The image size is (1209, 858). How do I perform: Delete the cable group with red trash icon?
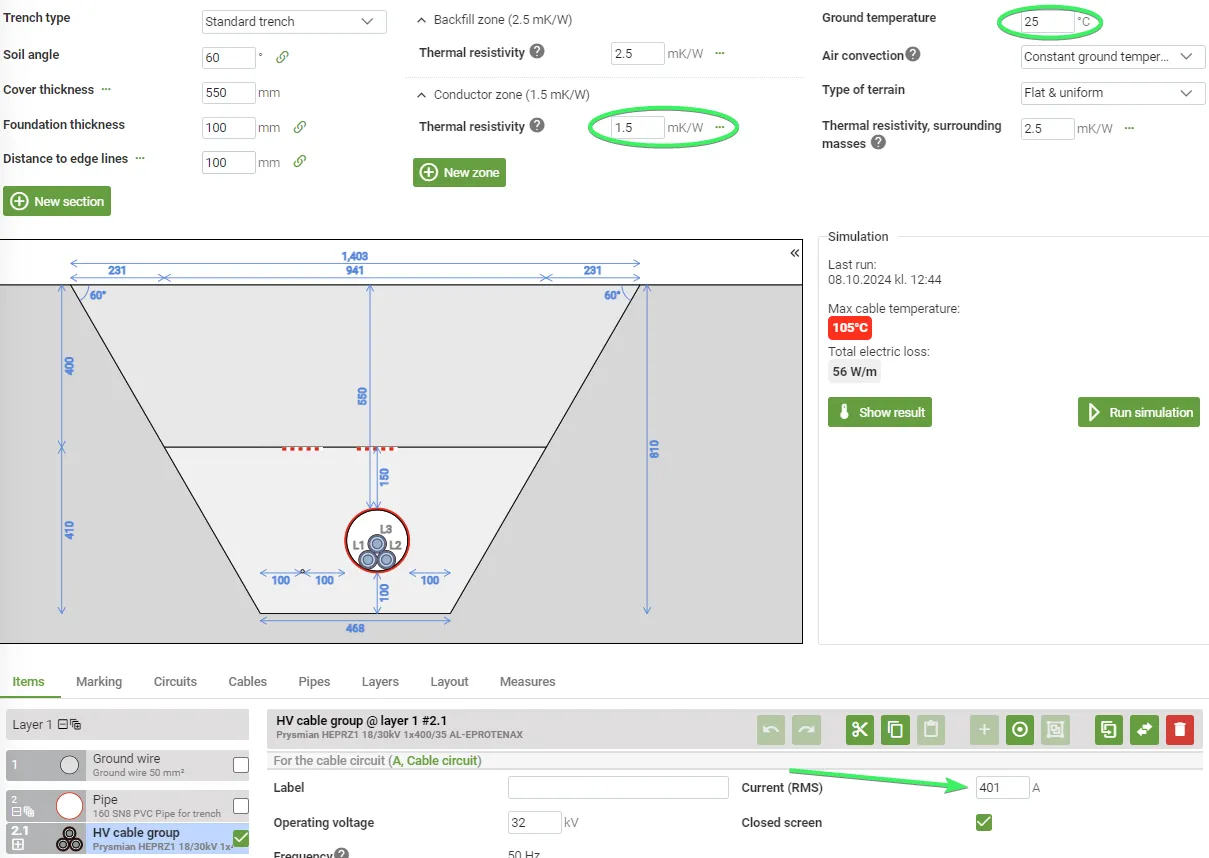click(x=1180, y=730)
